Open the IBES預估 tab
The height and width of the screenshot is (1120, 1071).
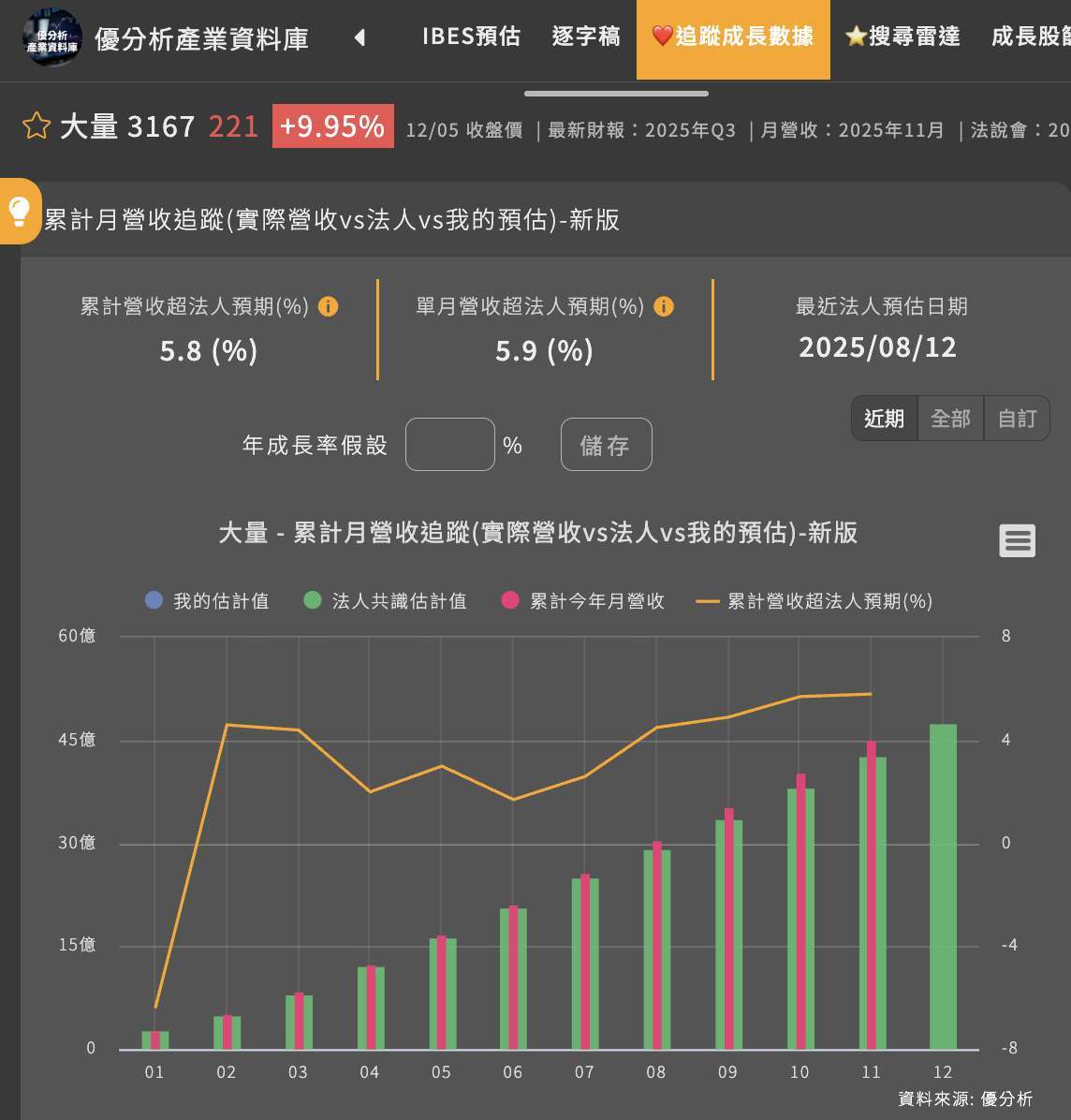tap(471, 37)
